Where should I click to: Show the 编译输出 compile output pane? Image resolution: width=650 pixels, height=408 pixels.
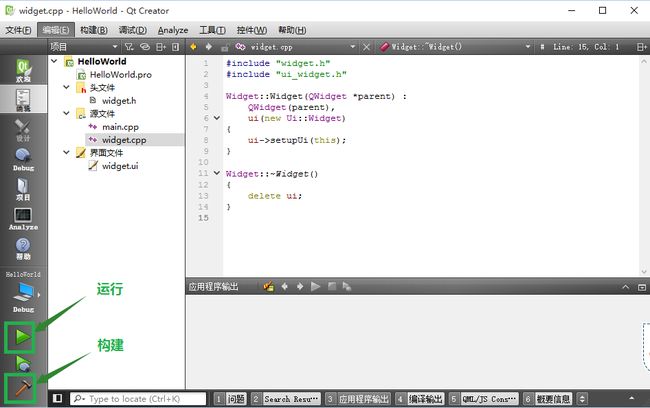pyautogui.click(x=420, y=399)
